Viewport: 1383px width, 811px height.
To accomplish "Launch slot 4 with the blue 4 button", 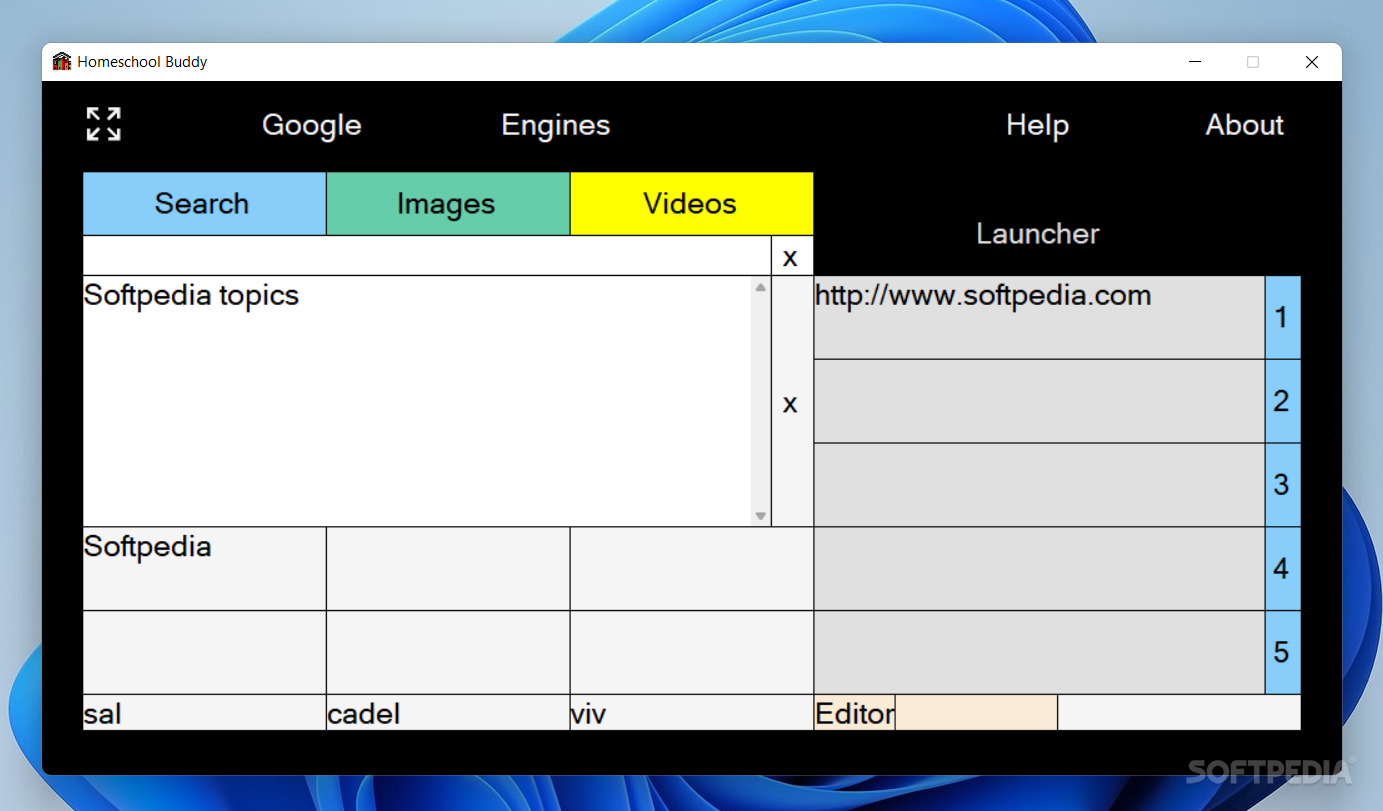I will 1282,569.
